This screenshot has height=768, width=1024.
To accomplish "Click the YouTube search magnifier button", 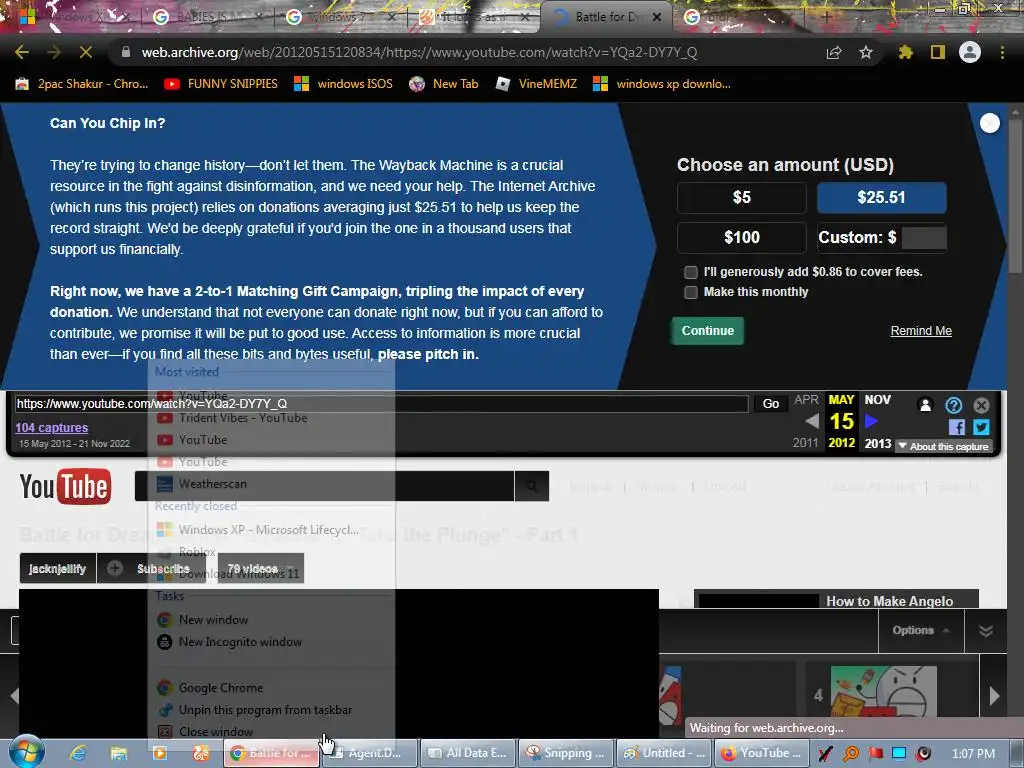I will pyautogui.click(x=532, y=486).
